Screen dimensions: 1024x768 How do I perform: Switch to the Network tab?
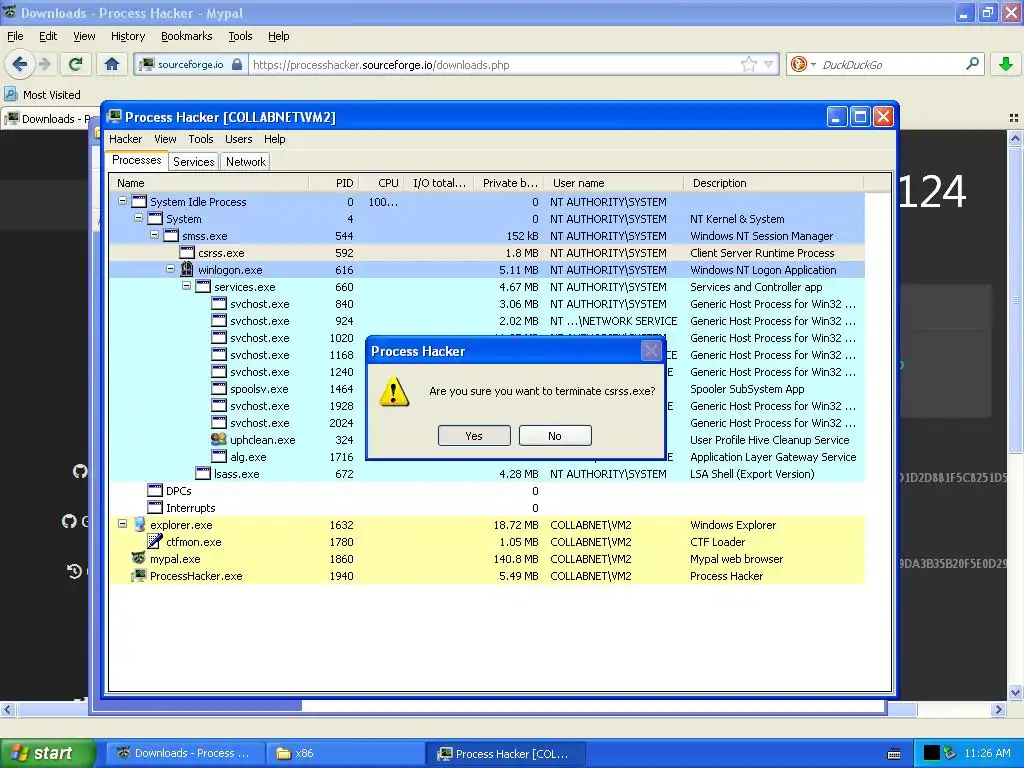pyautogui.click(x=246, y=161)
